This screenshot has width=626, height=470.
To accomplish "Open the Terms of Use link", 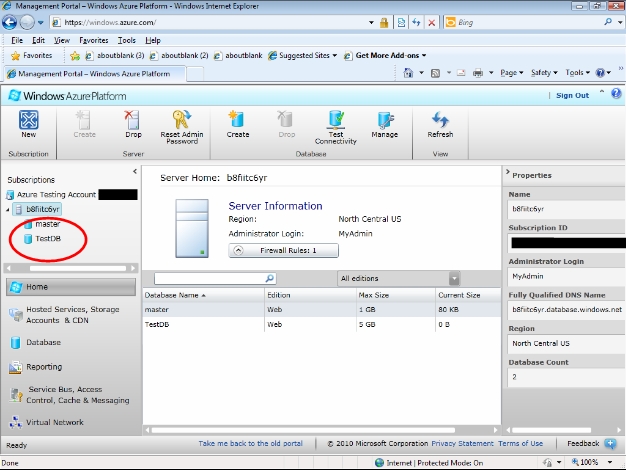I will click(520, 443).
